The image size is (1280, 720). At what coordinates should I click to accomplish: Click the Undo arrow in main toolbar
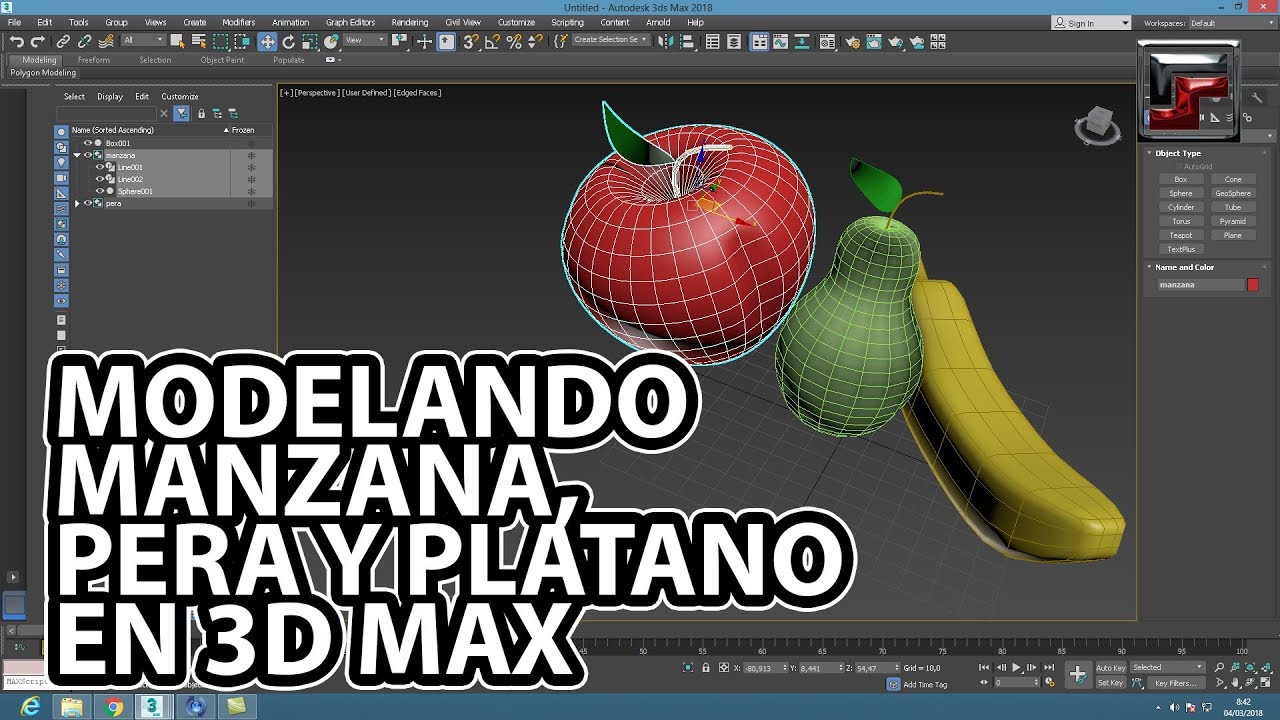pyautogui.click(x=17, y=41)
